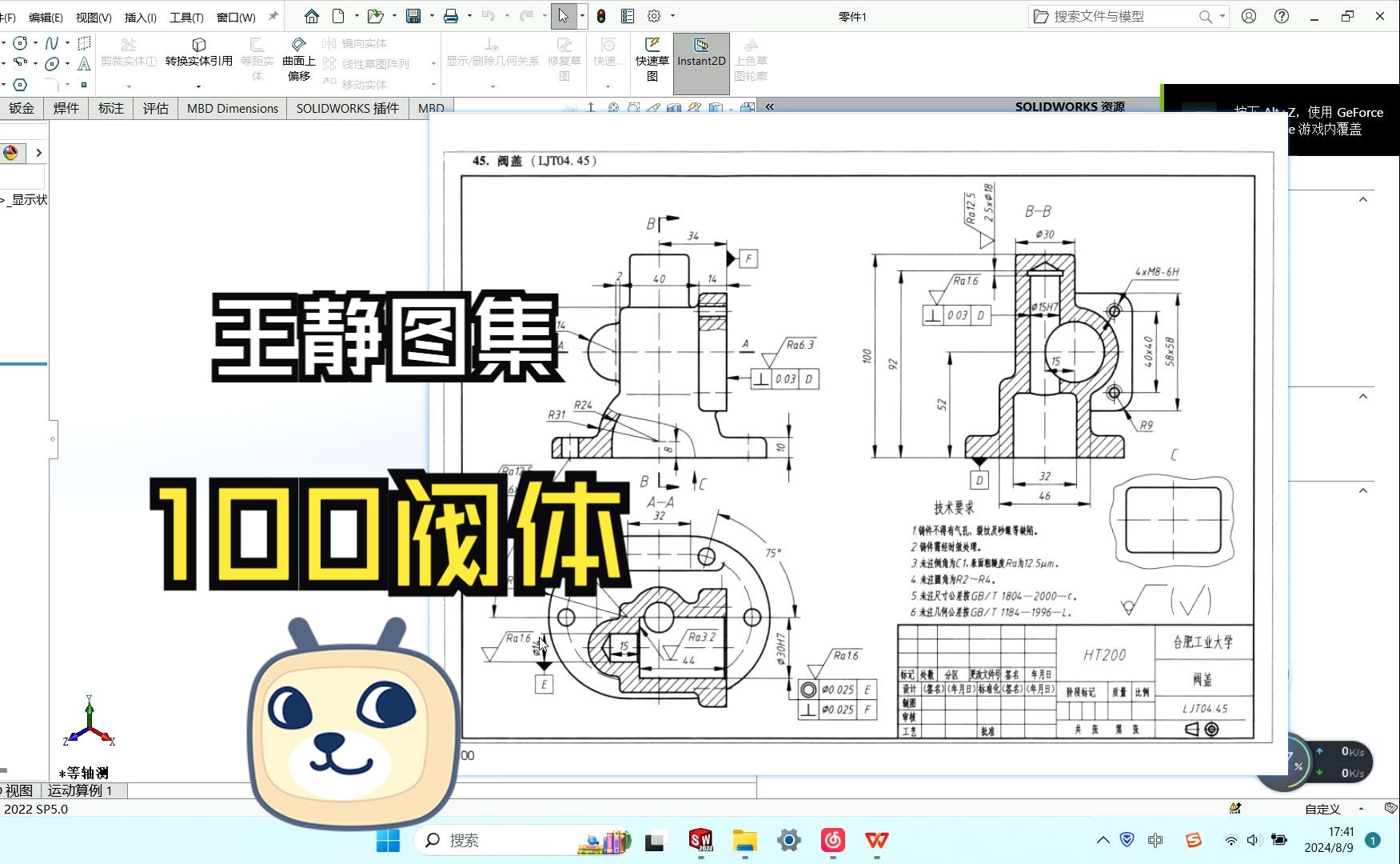Image resolution: width=1400 pixels, height=864 pixels.
Task: Switch to the 评估 tab
Action: 156,108
